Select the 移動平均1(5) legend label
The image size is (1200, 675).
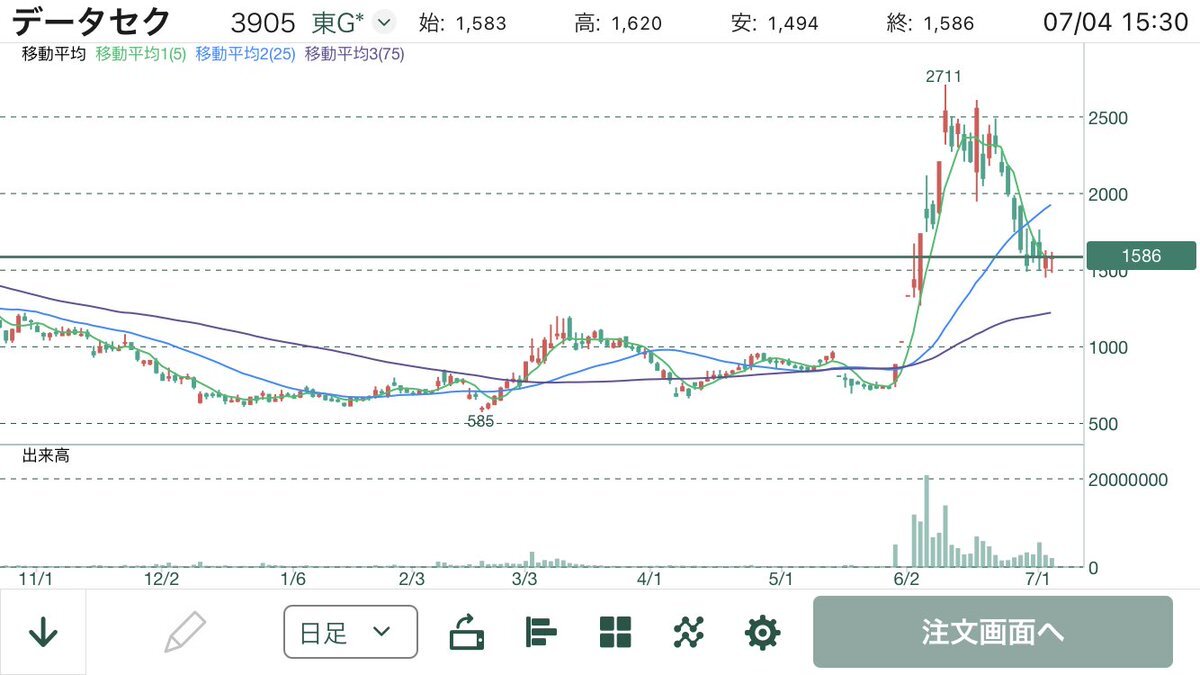pyautogui.click(x=142, y=55)
